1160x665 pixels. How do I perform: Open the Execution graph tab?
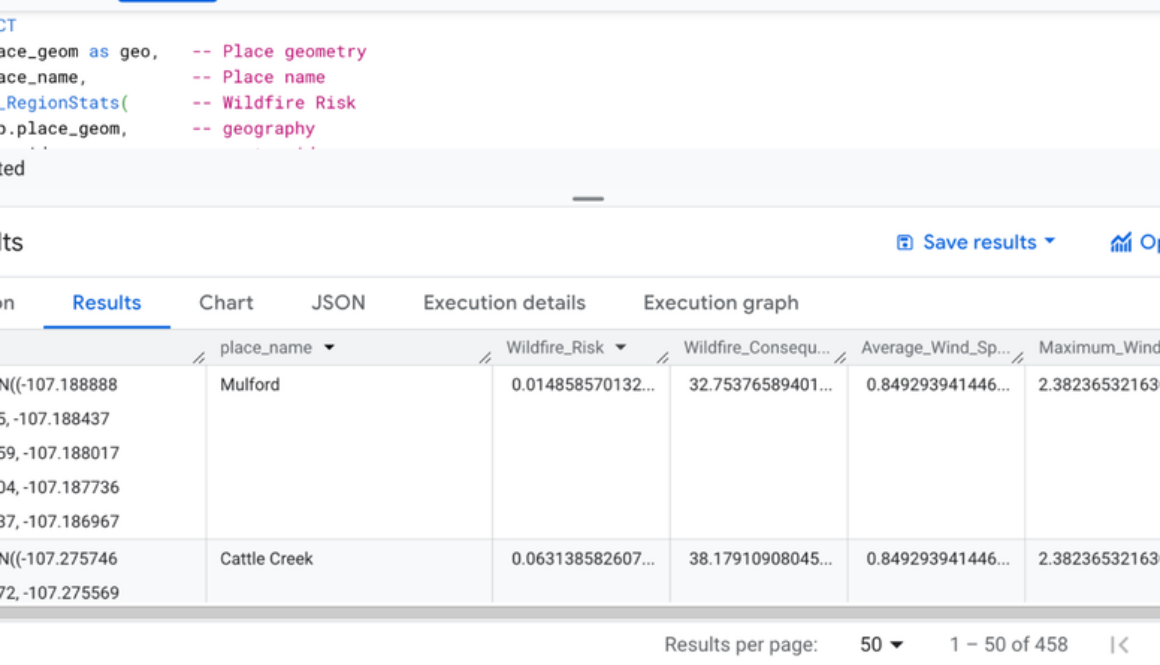(x=720, y=303)
